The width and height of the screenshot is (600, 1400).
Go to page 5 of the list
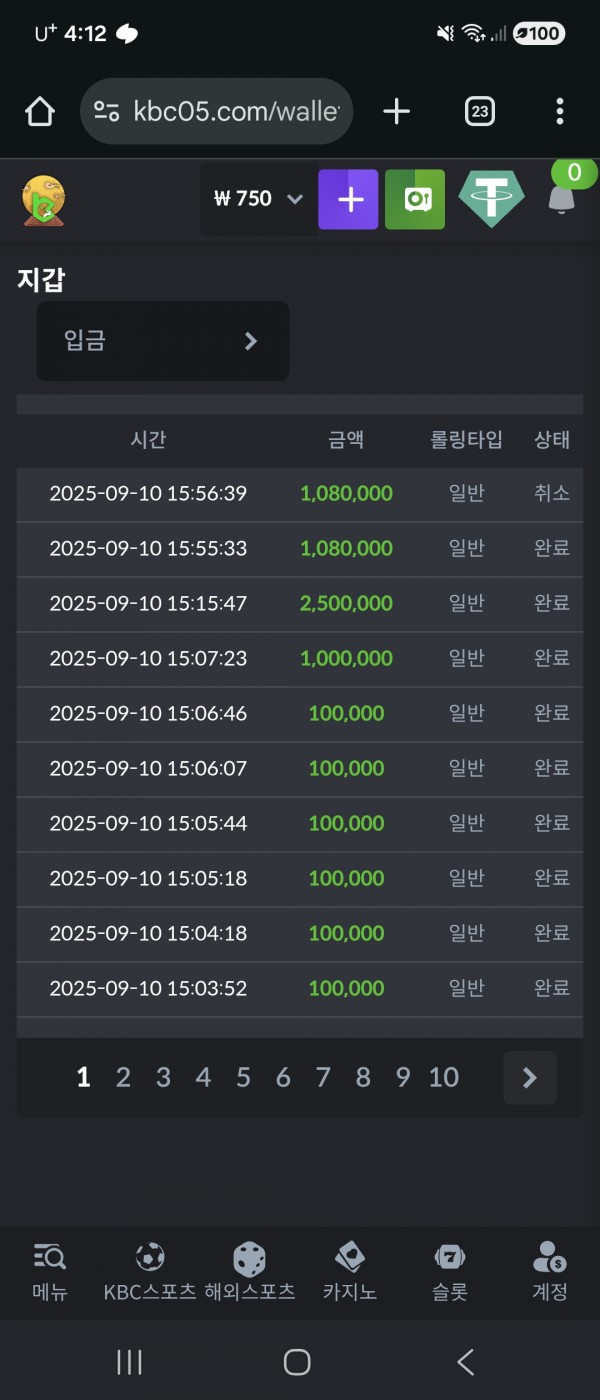pos(243,1077)
